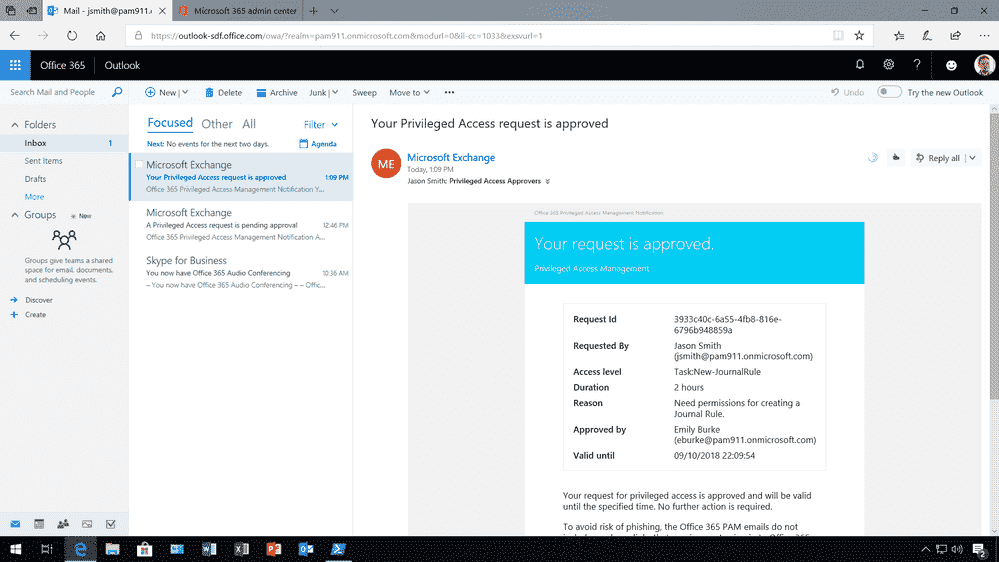Collapse the Folders section
The height and width of the screenshot is (562, 999).
15,125
